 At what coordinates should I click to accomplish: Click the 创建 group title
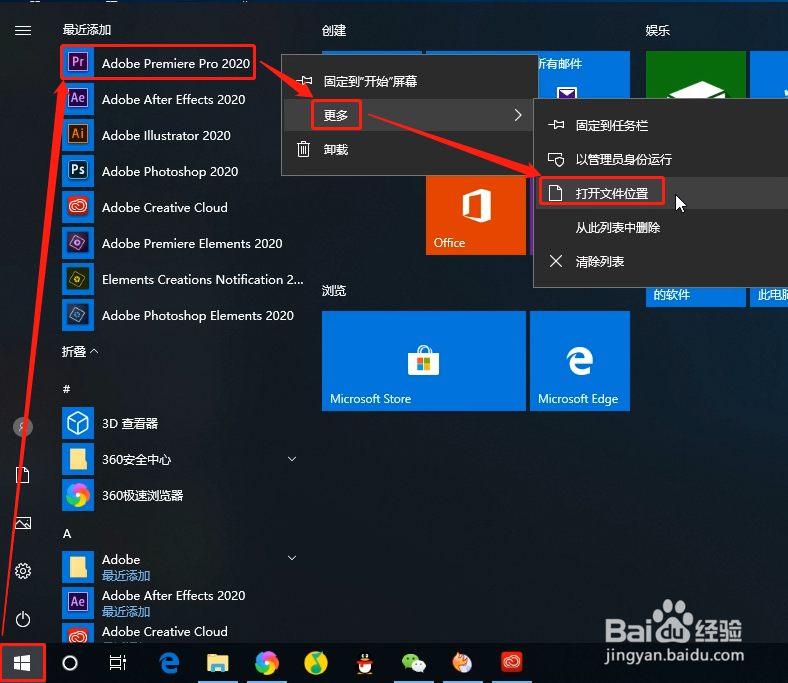click(334, 31)
